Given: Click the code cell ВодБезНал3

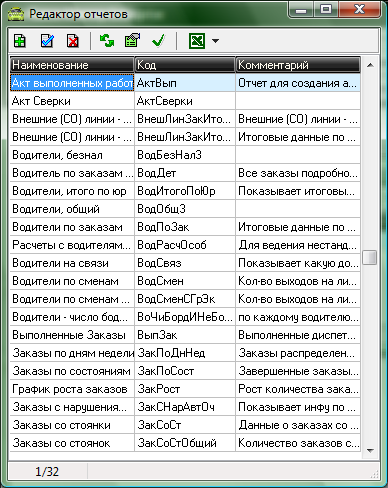Looking at the screenshot, I should click(185, 155).
